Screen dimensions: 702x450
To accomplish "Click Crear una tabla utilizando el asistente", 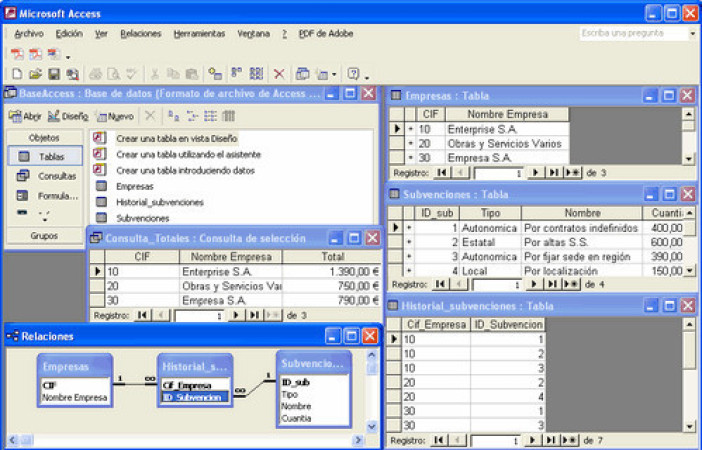I will tap(188, 154).
